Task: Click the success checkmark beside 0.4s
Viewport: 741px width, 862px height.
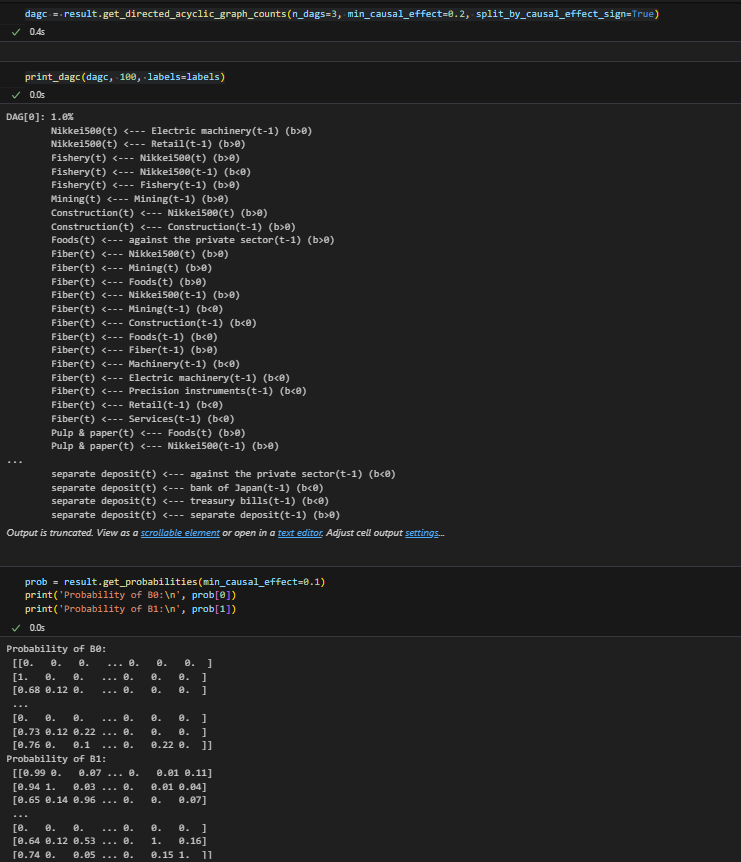Action: [x=15, y=32]
